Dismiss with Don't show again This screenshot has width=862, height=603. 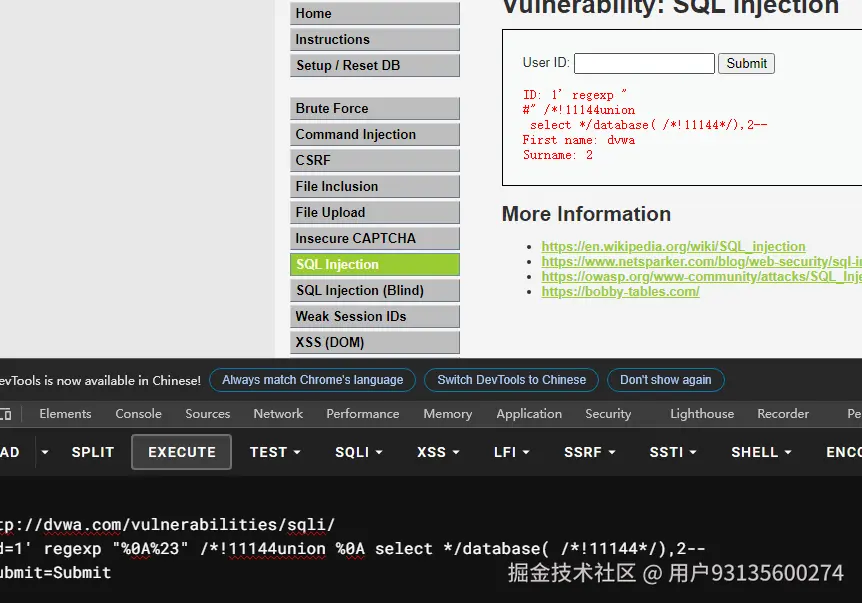(x=665, y=380)
